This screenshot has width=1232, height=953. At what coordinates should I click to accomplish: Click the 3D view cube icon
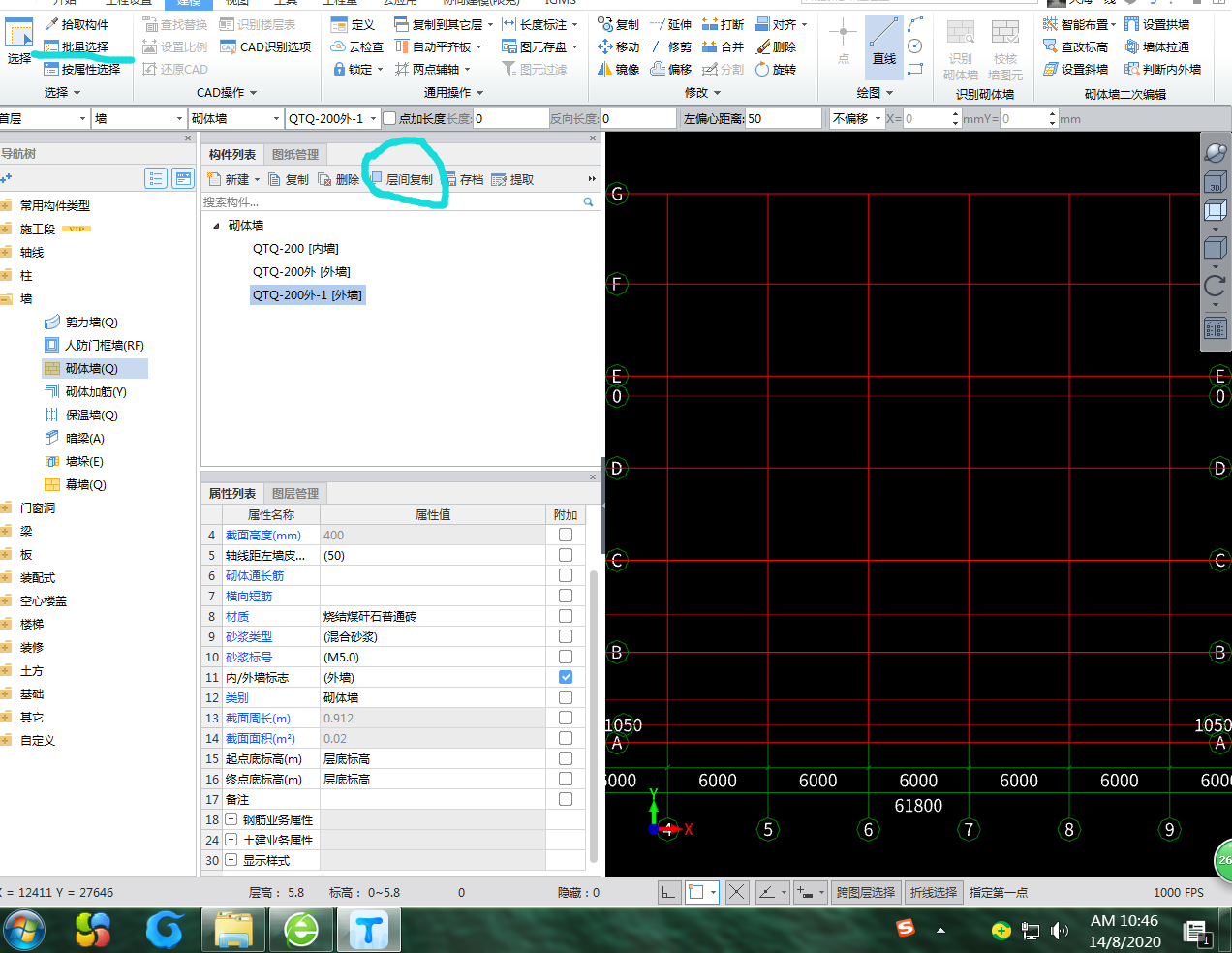(x=1215, y=182)
